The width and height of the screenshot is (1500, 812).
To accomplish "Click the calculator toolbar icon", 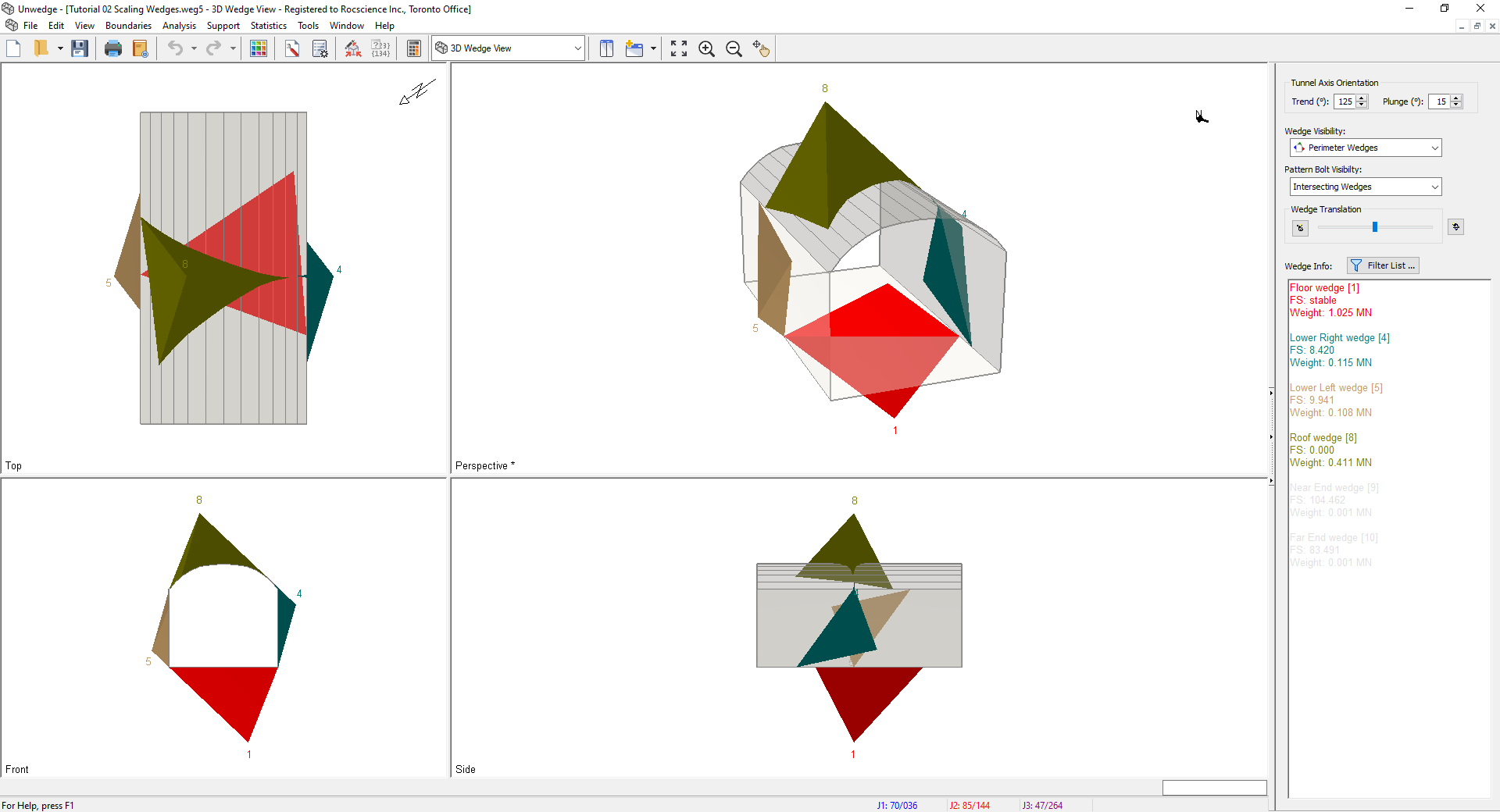I will (x=414, y=48).
